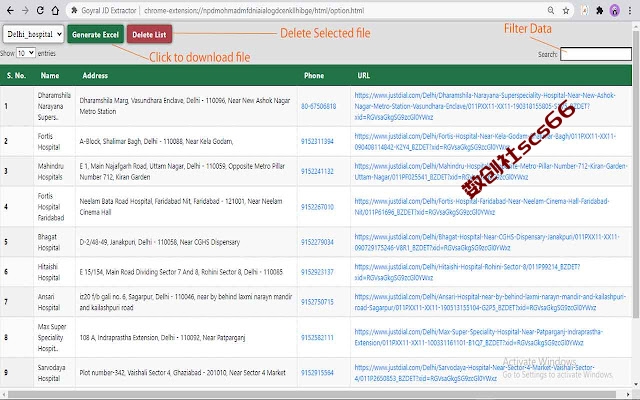640x400 pixels.
Task: Open the extensions puzzle-piece icon
Action: 600,11
